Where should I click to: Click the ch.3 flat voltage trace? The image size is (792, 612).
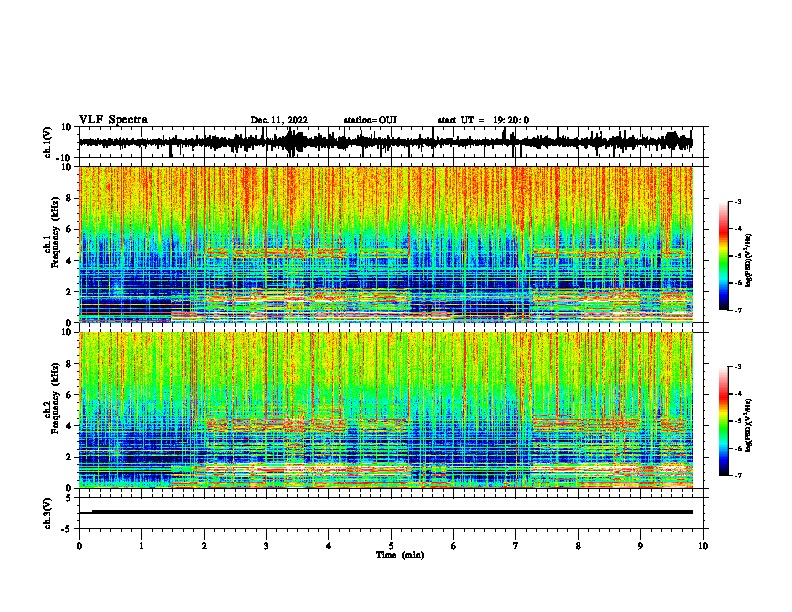pos(385,512)
